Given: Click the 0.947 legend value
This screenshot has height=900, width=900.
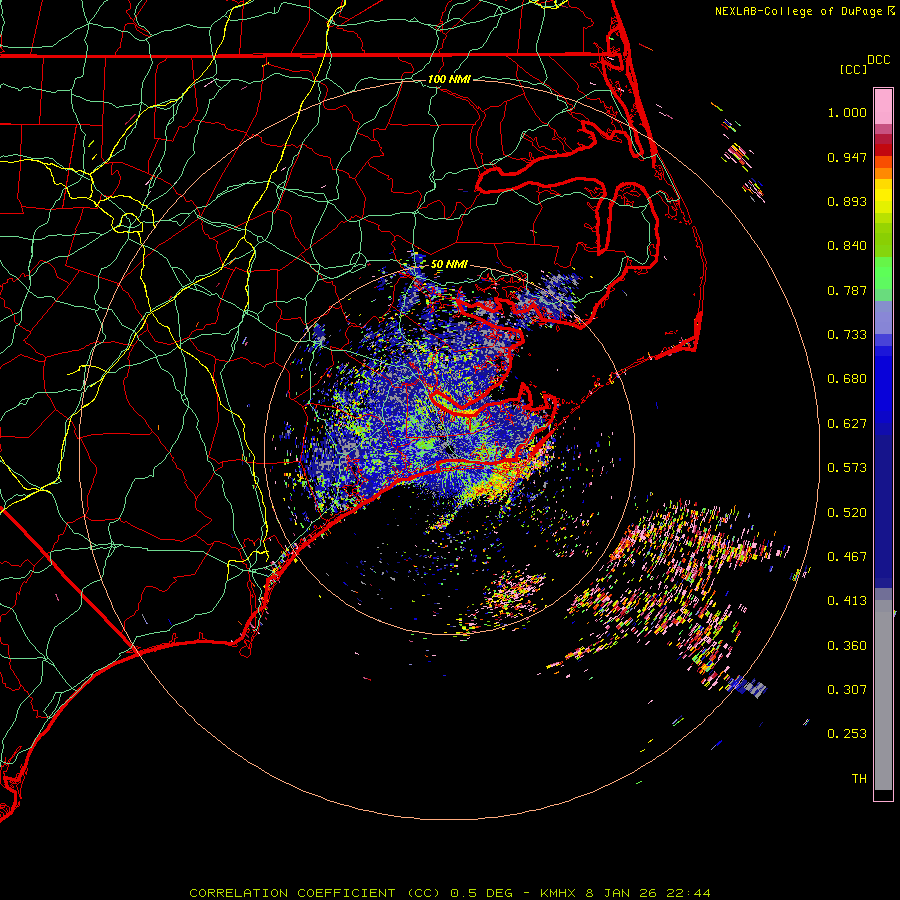Looking at the screenshot, I should [x=847, y=157].
